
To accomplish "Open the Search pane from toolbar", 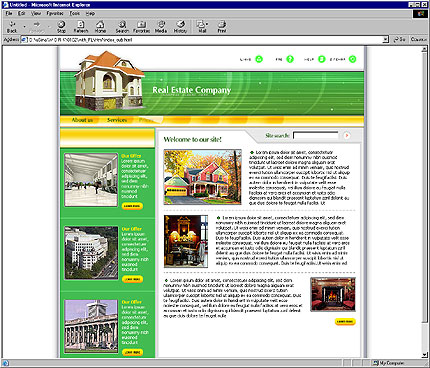I will pos(122,26).
